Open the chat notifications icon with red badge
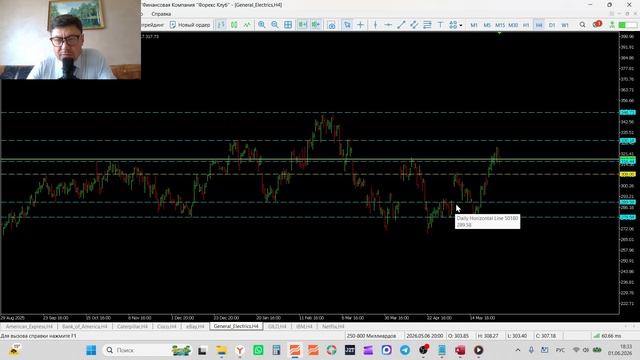The image size is (640, 360). [x=597, y=24]
